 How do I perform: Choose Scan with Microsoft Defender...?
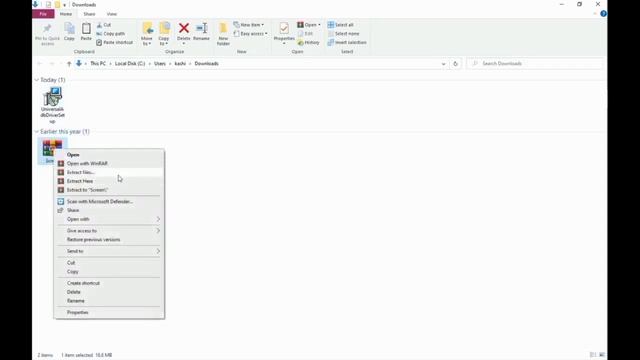click(x=109, y=202)
